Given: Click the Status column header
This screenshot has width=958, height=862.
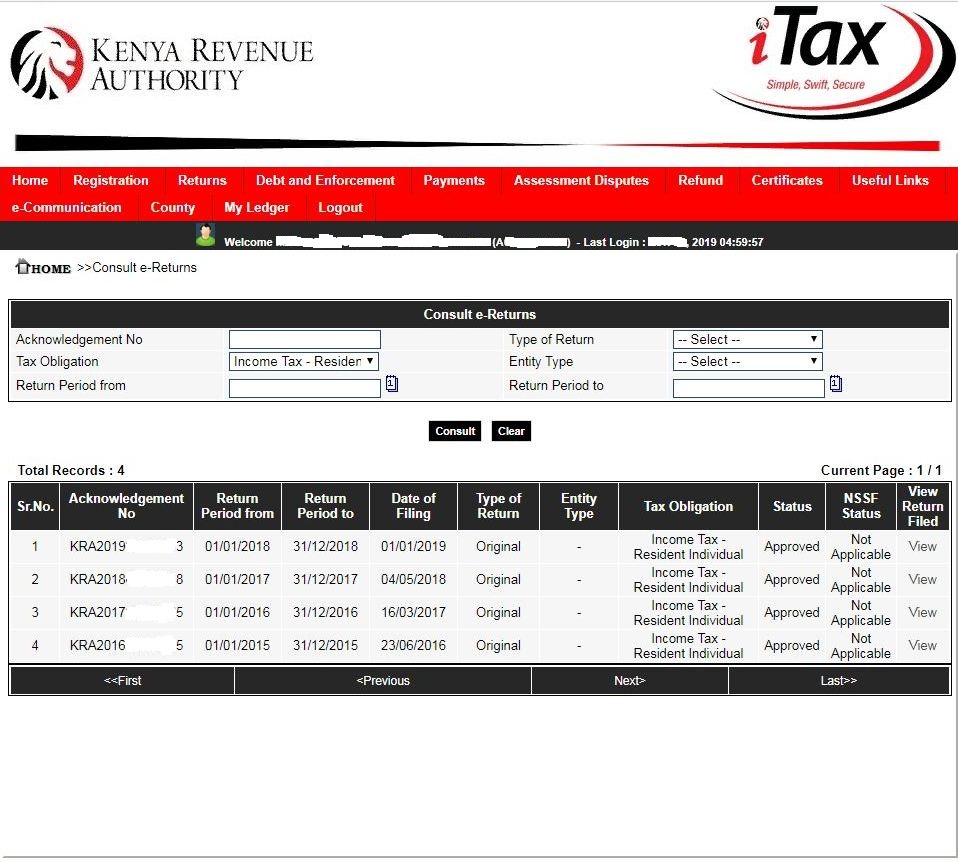Looking at the screenshot, I should [x=792, y=506].
